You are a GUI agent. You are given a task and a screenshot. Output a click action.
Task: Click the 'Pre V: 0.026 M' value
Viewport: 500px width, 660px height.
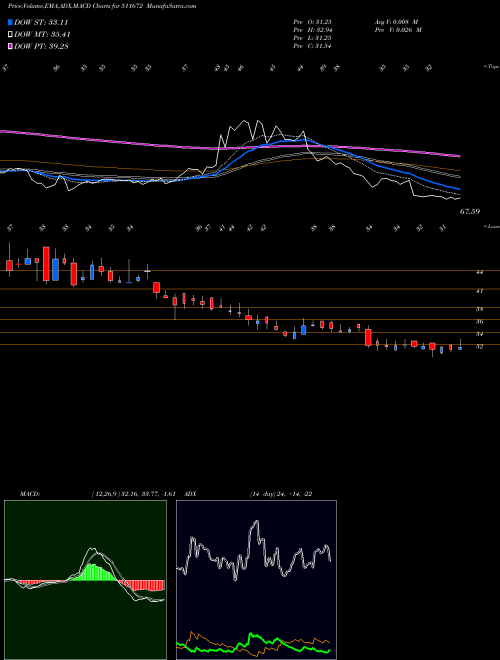pos(398,30)
